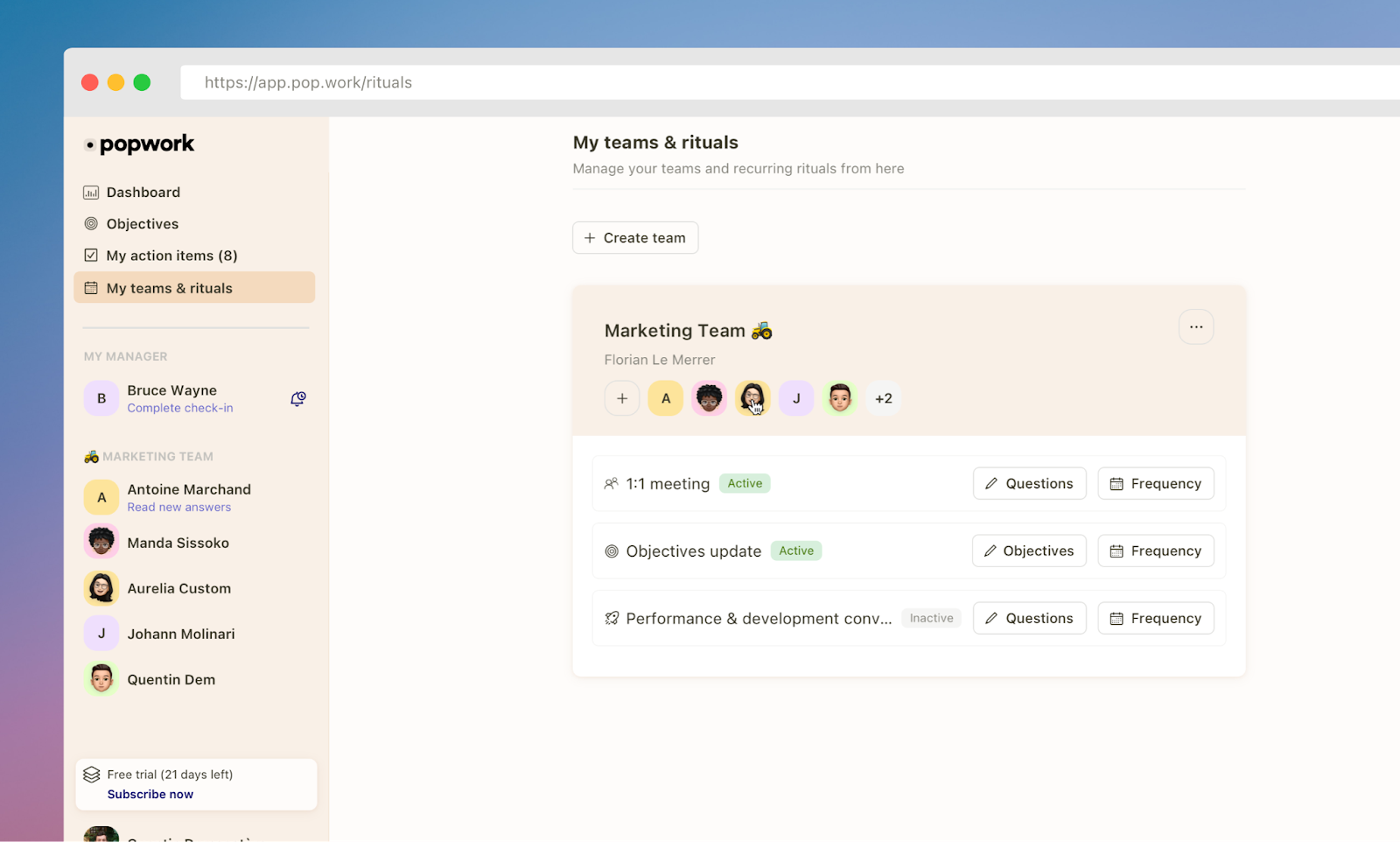Open Read new answers under Antoine Marchand
Viewport: 1400px width, 842px height.
178,507
